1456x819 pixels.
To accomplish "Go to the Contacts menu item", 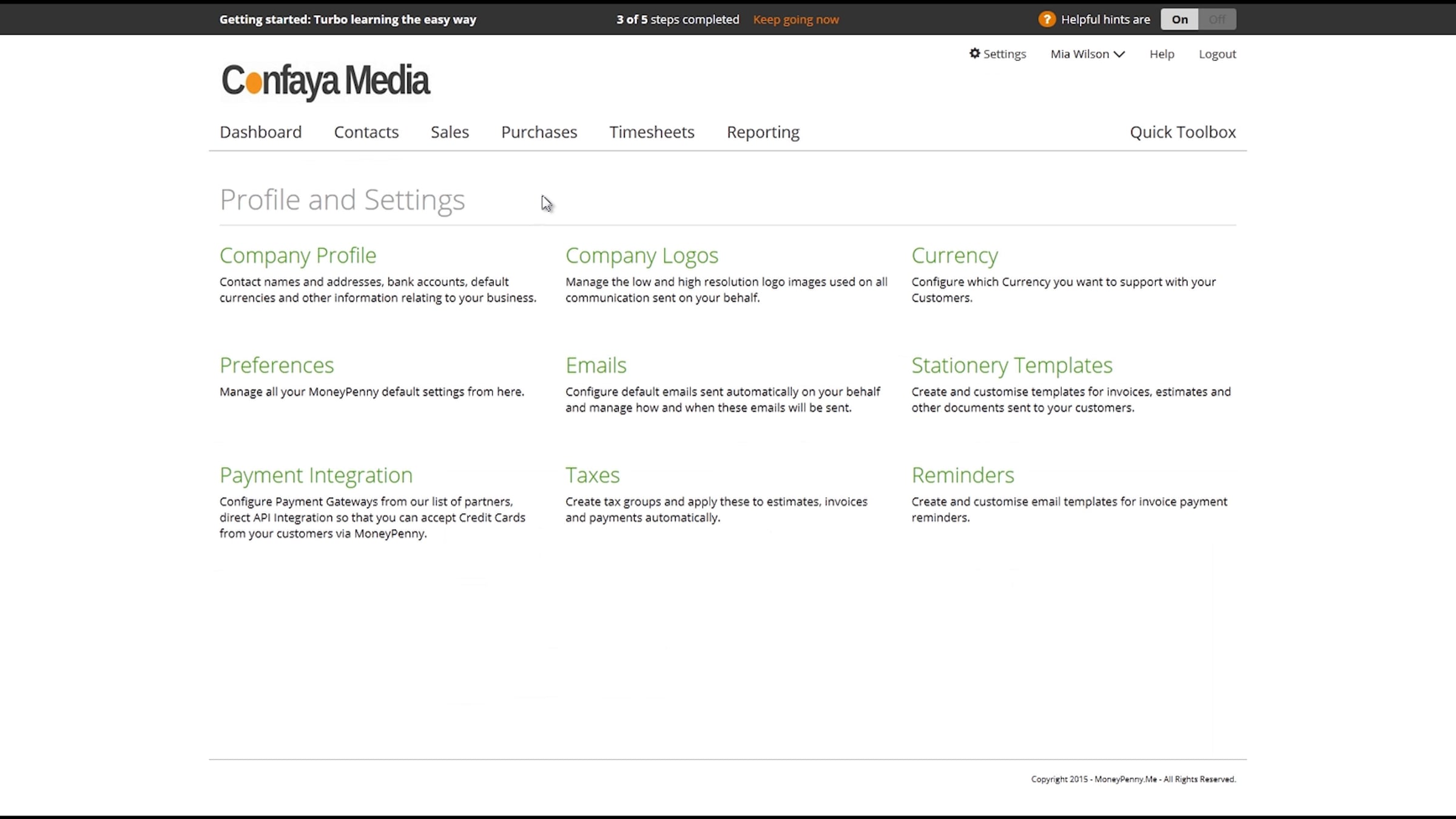I will [366, 132].
